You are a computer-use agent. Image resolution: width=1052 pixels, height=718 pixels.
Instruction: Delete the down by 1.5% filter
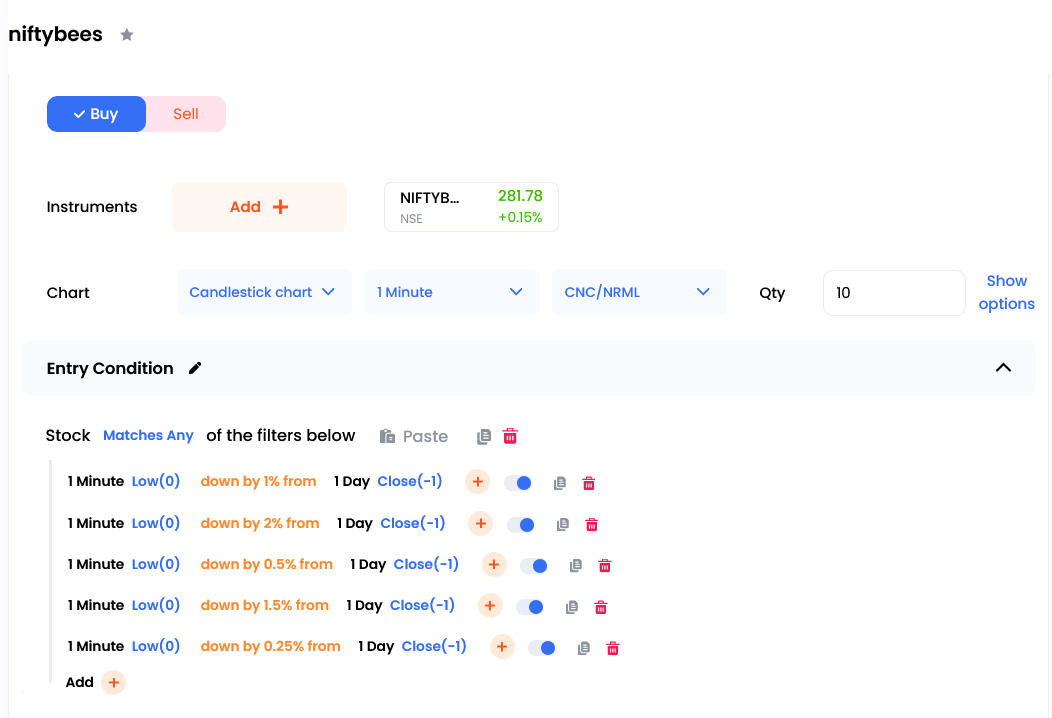[x=600, y=607]
